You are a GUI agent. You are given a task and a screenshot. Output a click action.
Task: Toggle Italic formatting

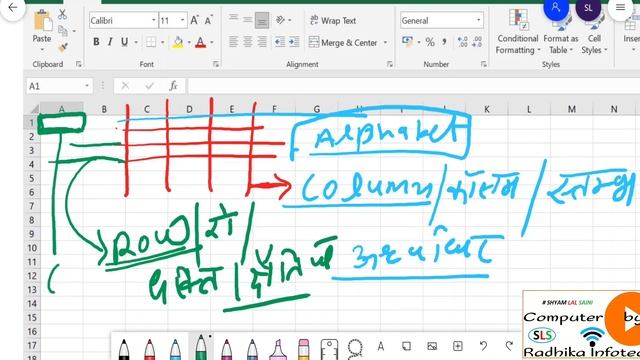tap(110, 42)
